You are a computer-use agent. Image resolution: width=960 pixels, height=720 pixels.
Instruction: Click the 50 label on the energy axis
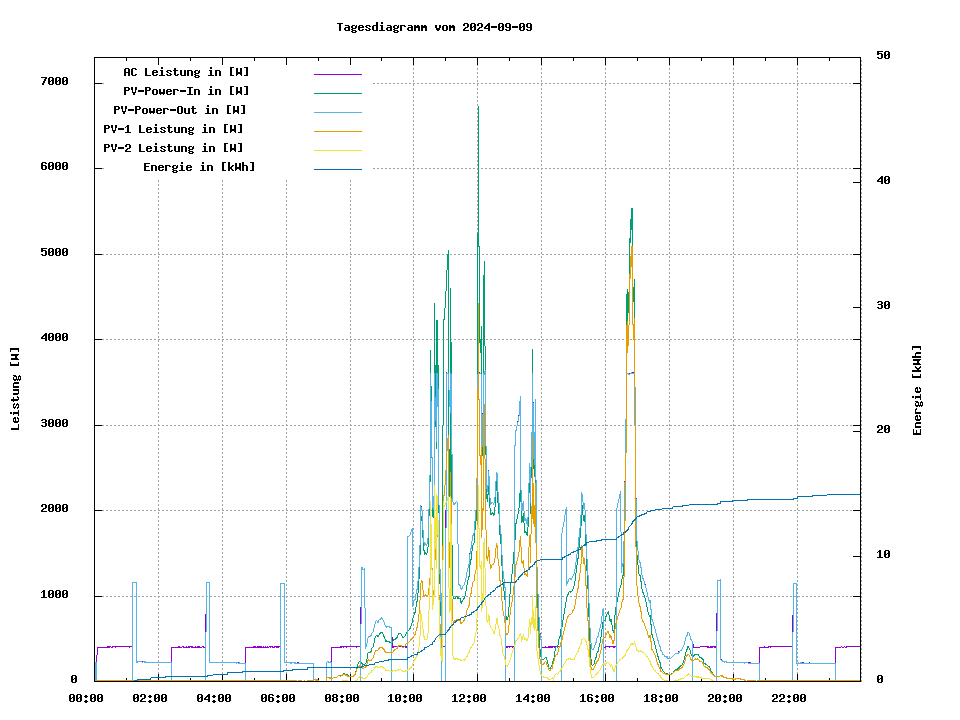point(883,56)
